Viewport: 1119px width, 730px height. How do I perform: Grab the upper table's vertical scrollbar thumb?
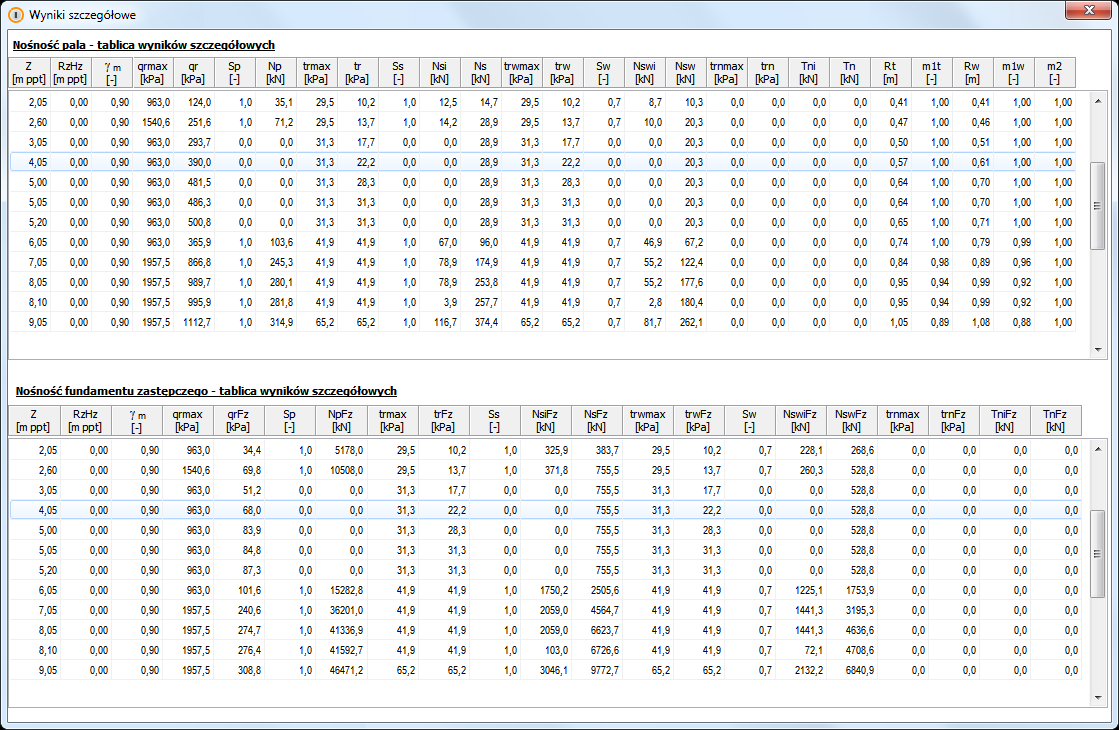1096,205
